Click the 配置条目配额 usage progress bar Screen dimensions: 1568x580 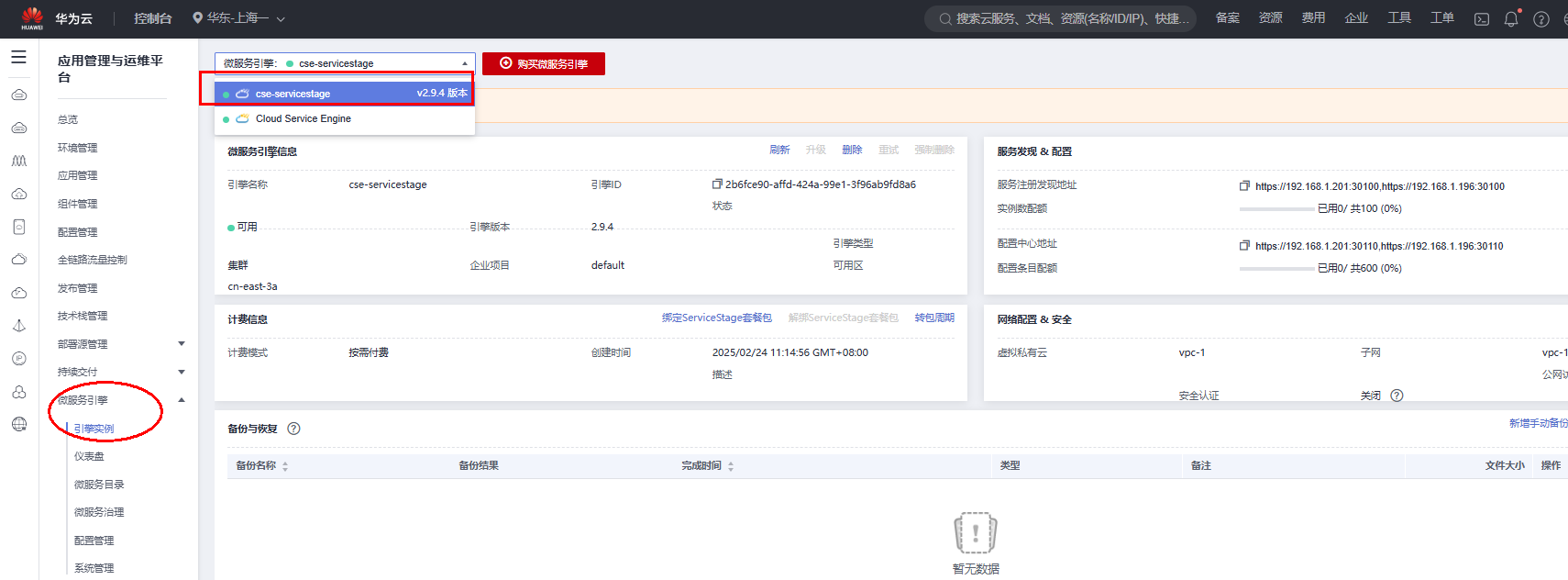(x=1276, y=269)
